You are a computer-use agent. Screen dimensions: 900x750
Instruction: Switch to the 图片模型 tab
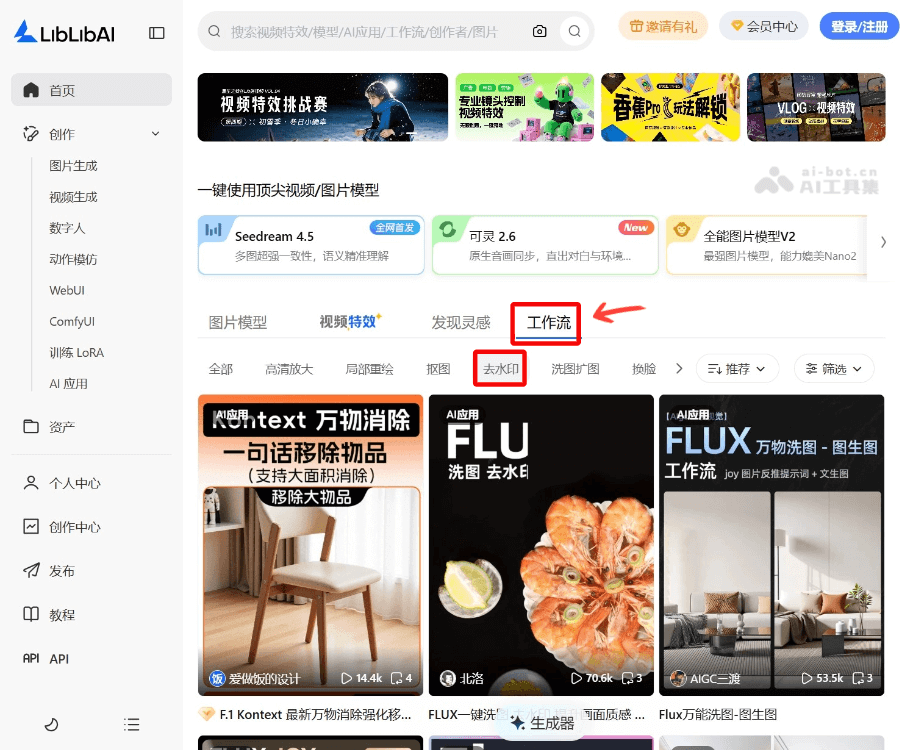pyautogui.click(x=238, y=322)
